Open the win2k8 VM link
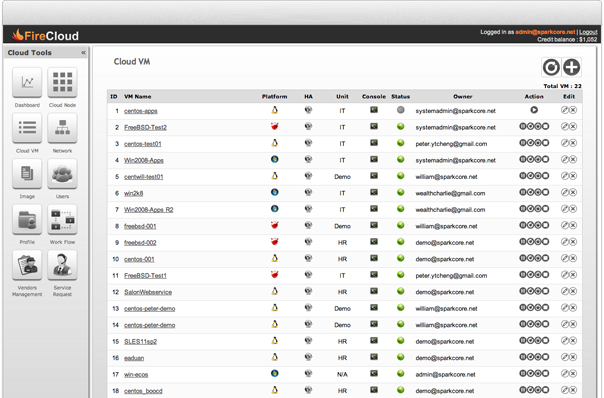604x398 pixels. 133,193
